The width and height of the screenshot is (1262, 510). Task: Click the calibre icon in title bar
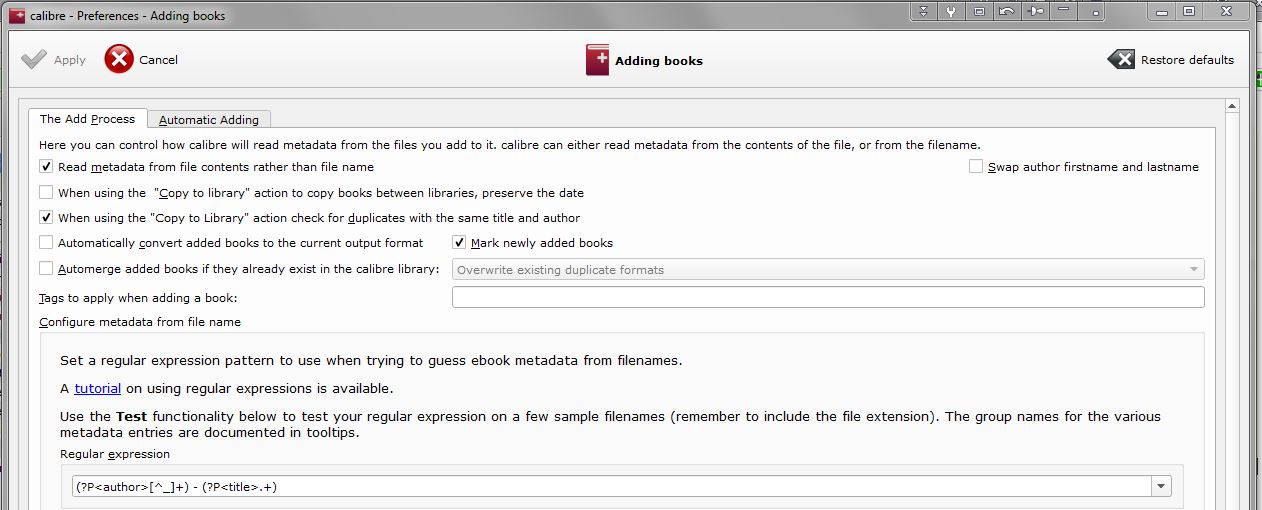tap(16, 15)
